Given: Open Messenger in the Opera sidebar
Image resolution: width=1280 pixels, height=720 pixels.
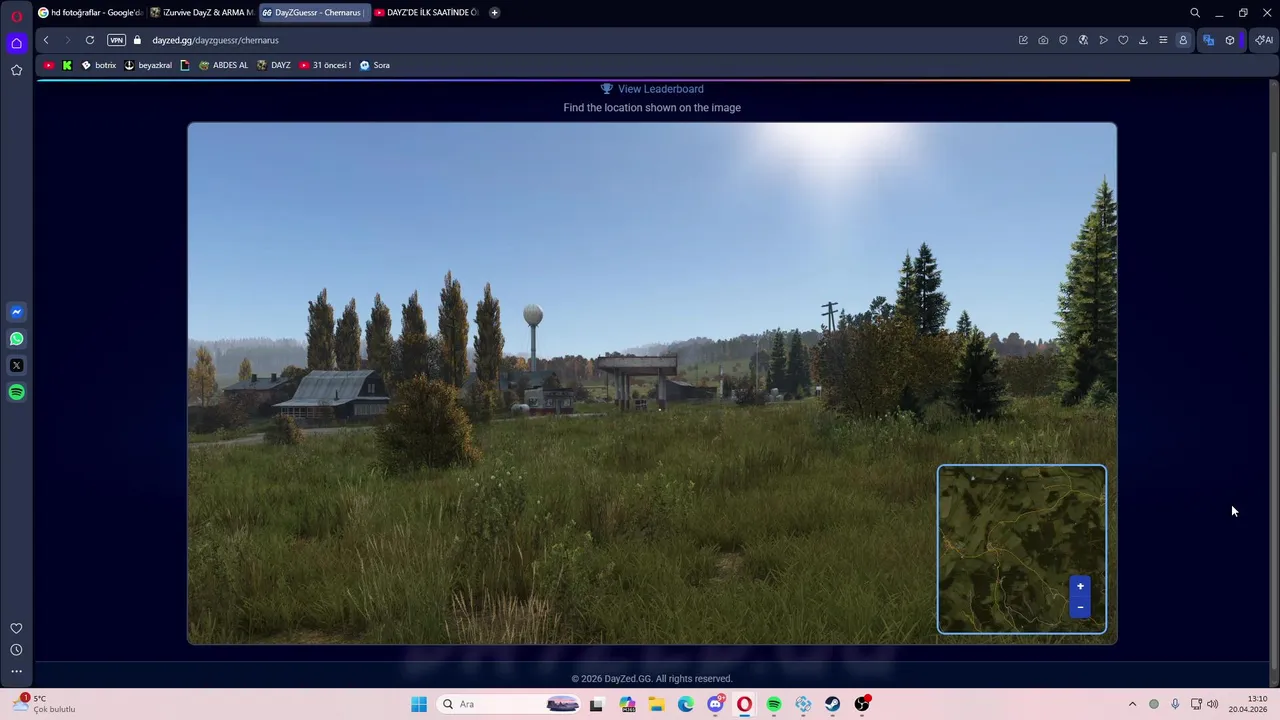Looking at the screenshot, I should 16,312.
